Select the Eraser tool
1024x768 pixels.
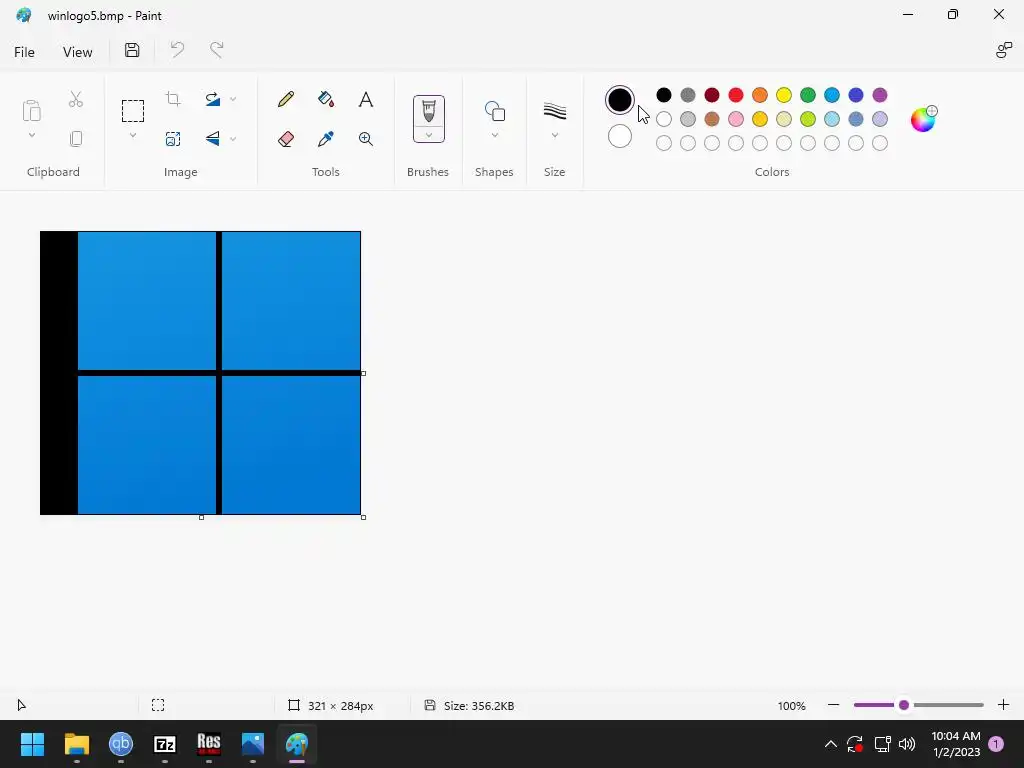coord(285,138)
